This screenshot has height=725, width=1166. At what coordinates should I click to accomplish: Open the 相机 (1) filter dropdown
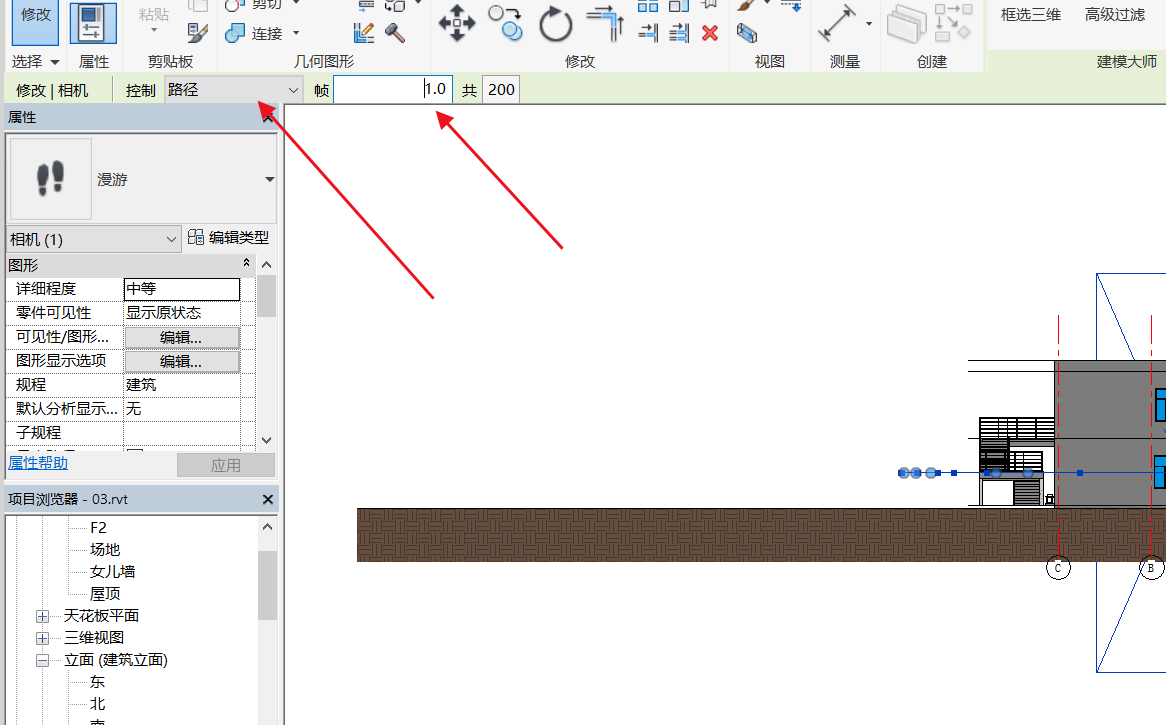[x=93, y=239]
